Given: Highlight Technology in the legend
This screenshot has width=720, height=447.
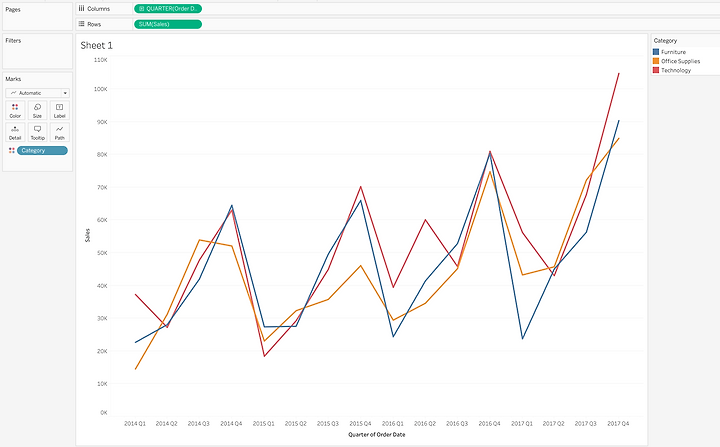Looking at the screenshot, I should [x=676, y=70].
